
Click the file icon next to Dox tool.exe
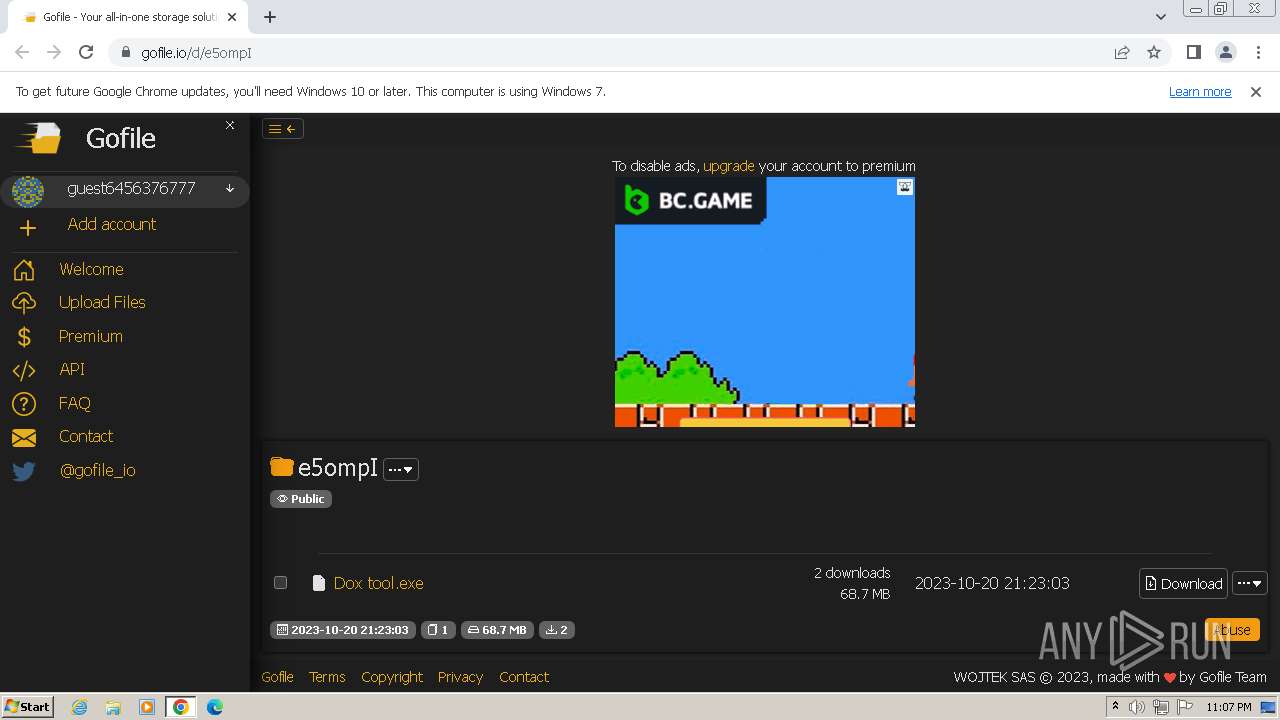(x=319, y=583)
